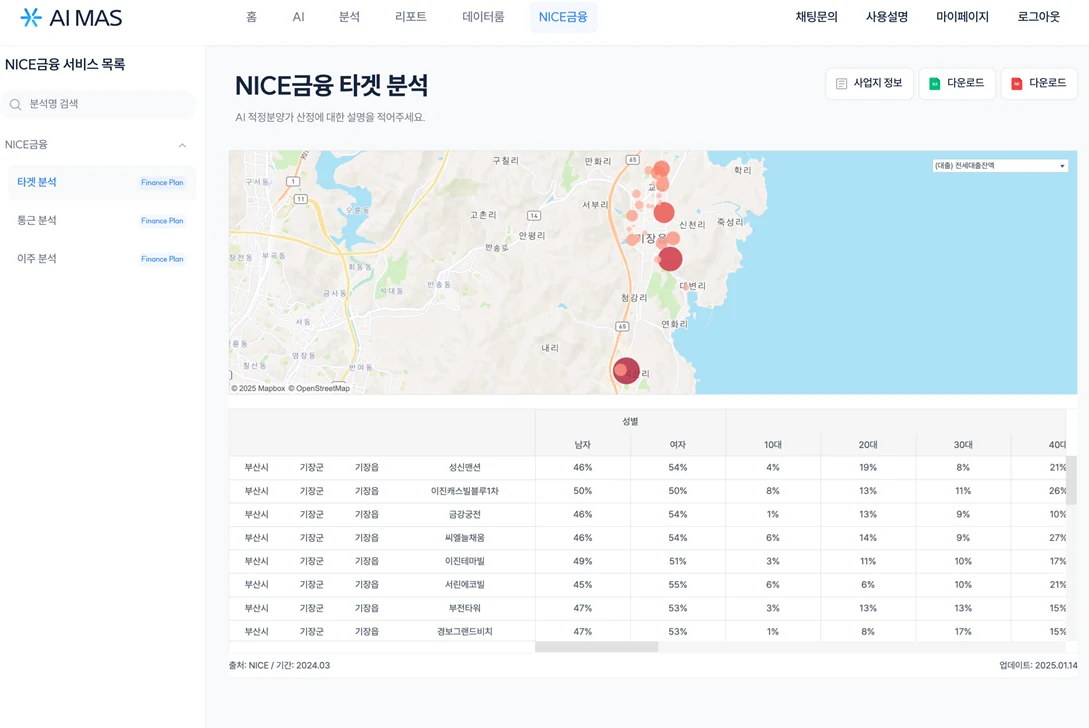The width and height of the screenshot is (1089, 728).
Task: Open the (대출) 전세대출잔액 map dropdown
Action: click(999, 166)
